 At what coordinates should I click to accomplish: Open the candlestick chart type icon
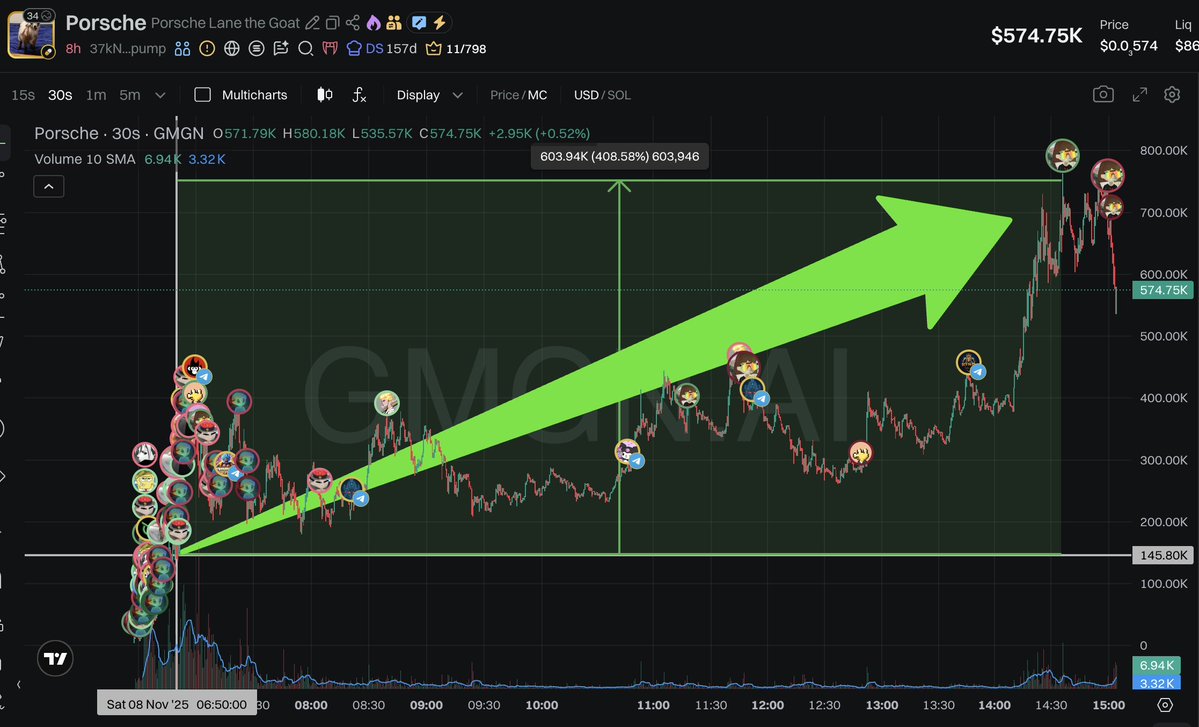point(325,95)
